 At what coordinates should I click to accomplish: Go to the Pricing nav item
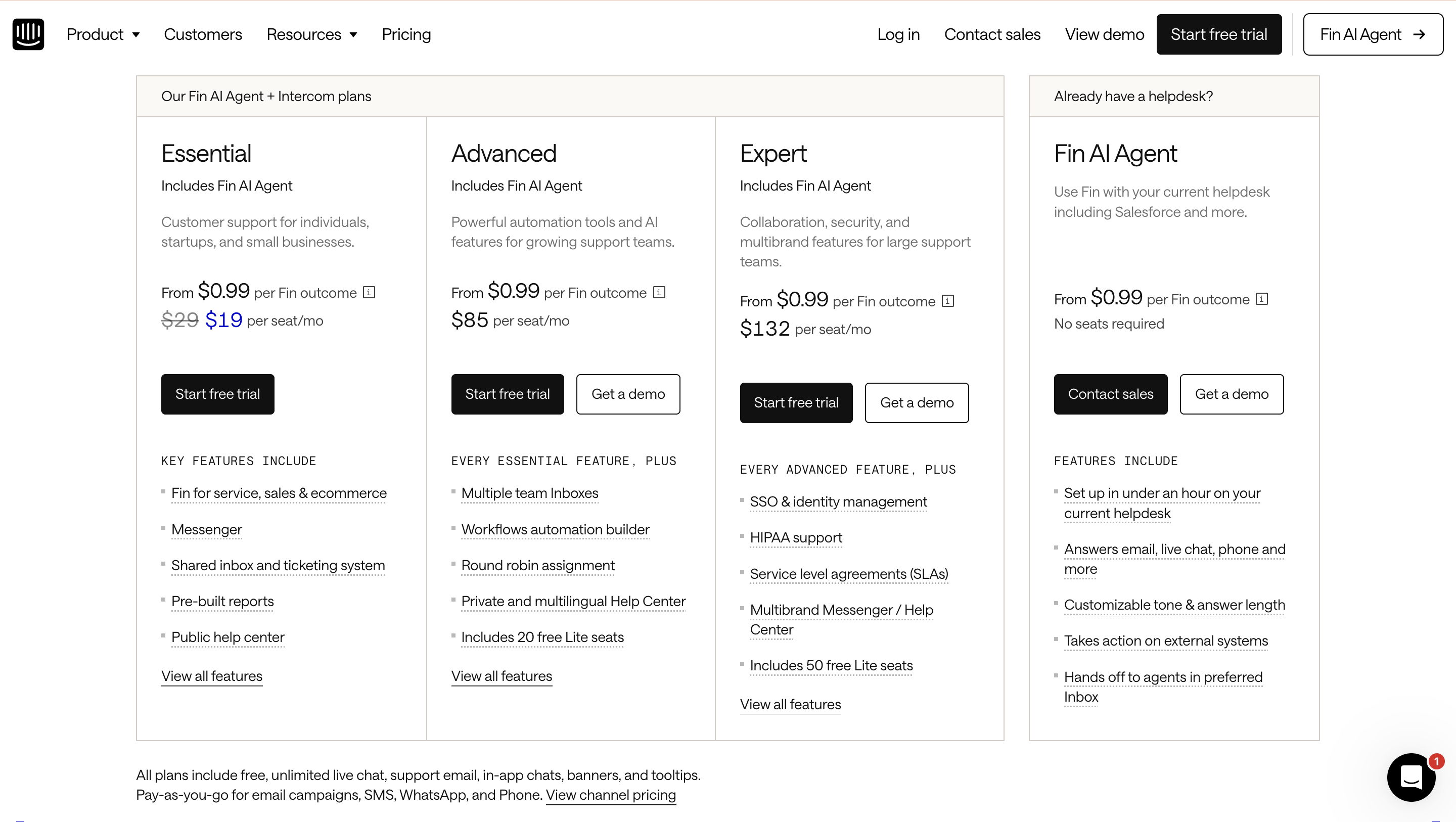coord(406,34)
